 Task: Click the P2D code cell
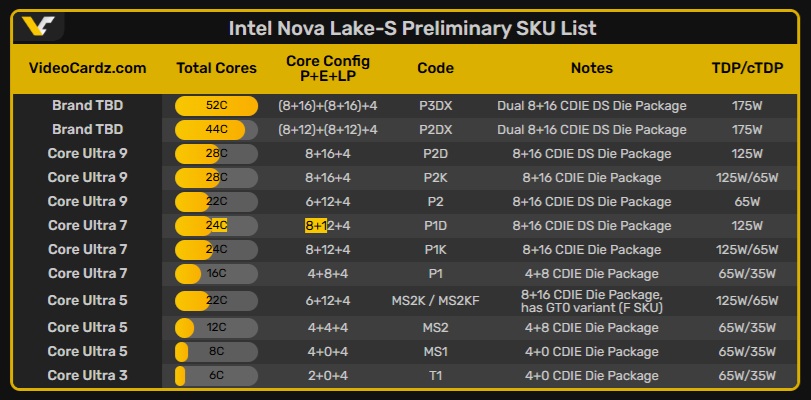435,154
